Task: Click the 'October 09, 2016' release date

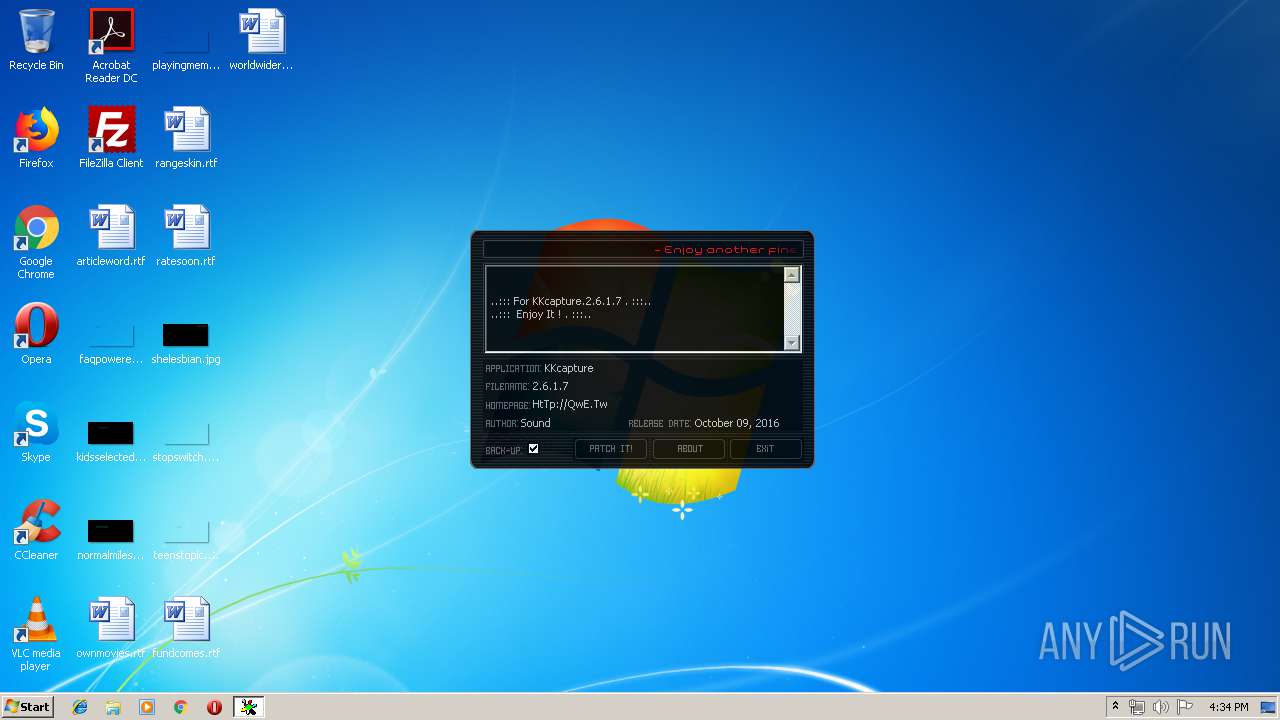Action: 737,423
